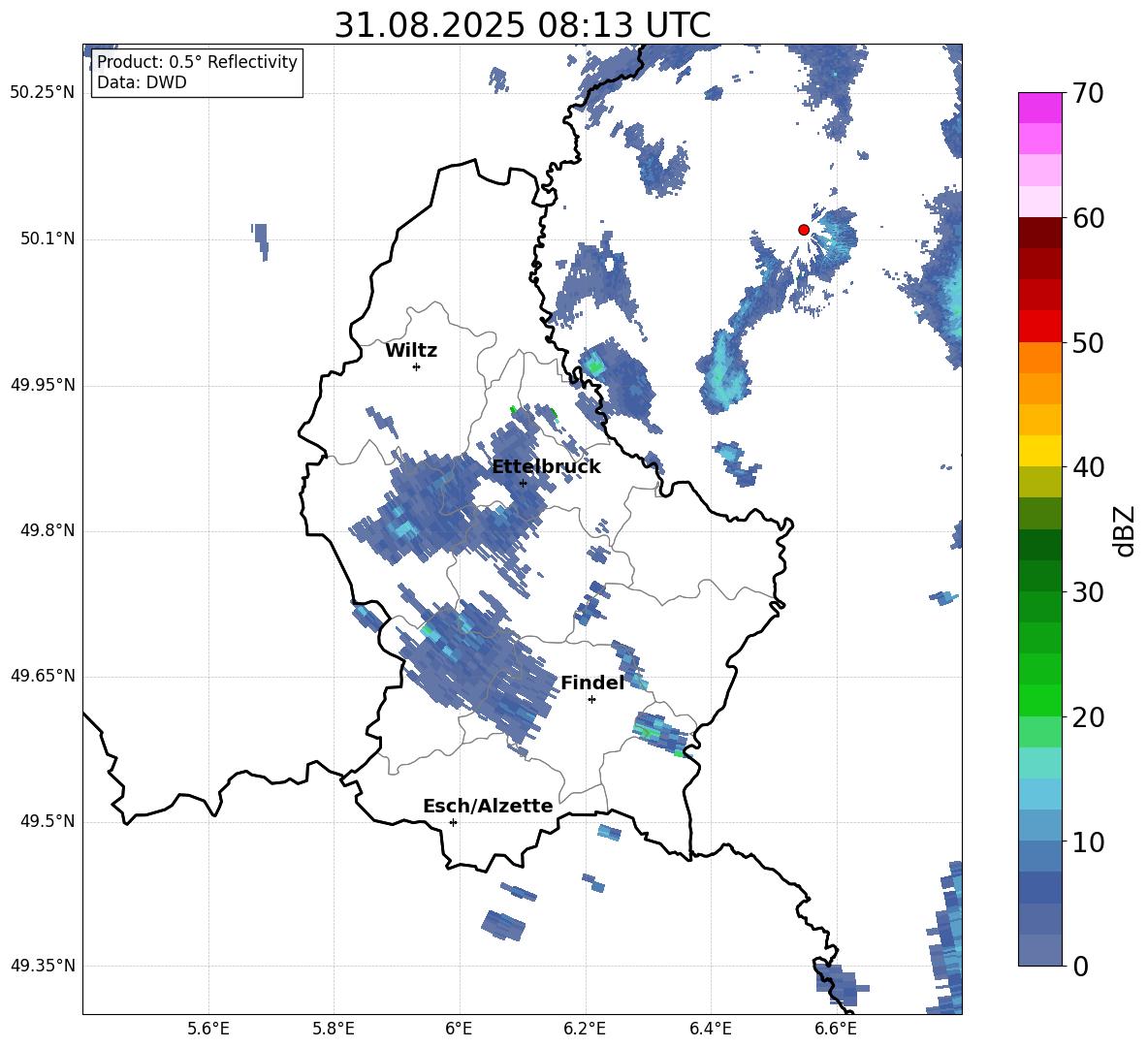Click the 5.6°E longitude label
Viewport: 1148px width, 1048px height.
208,1029
